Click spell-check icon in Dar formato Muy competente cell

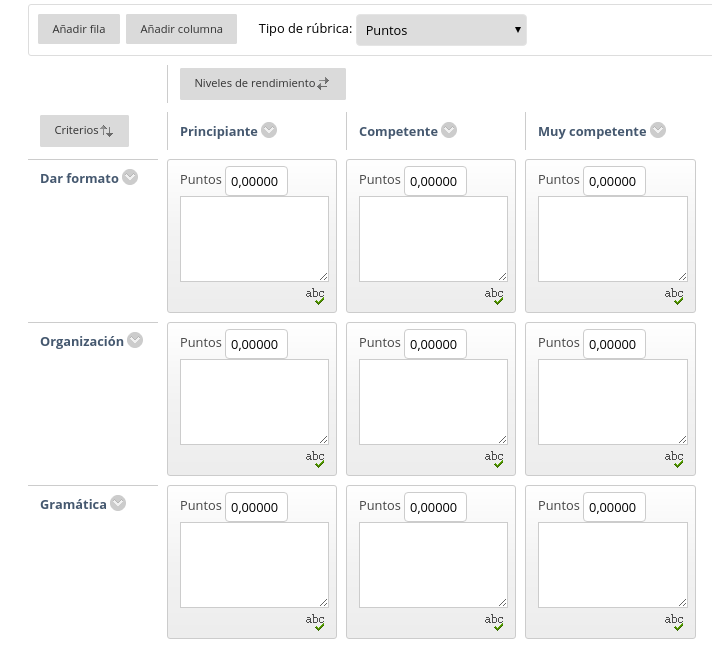tap(674, 295)
